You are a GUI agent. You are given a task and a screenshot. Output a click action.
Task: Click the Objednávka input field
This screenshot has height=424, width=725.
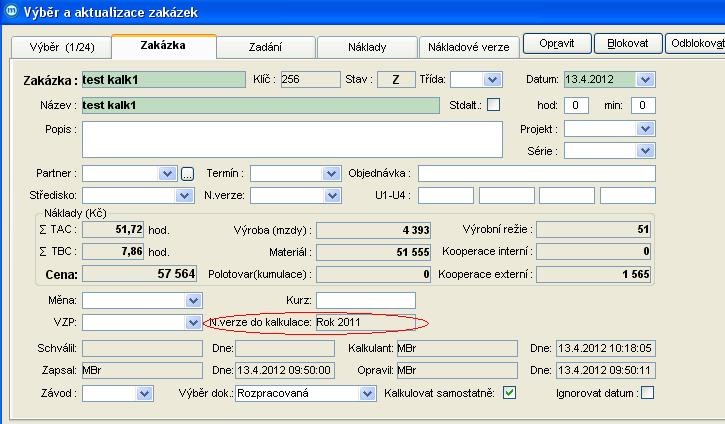coord(537,174)
